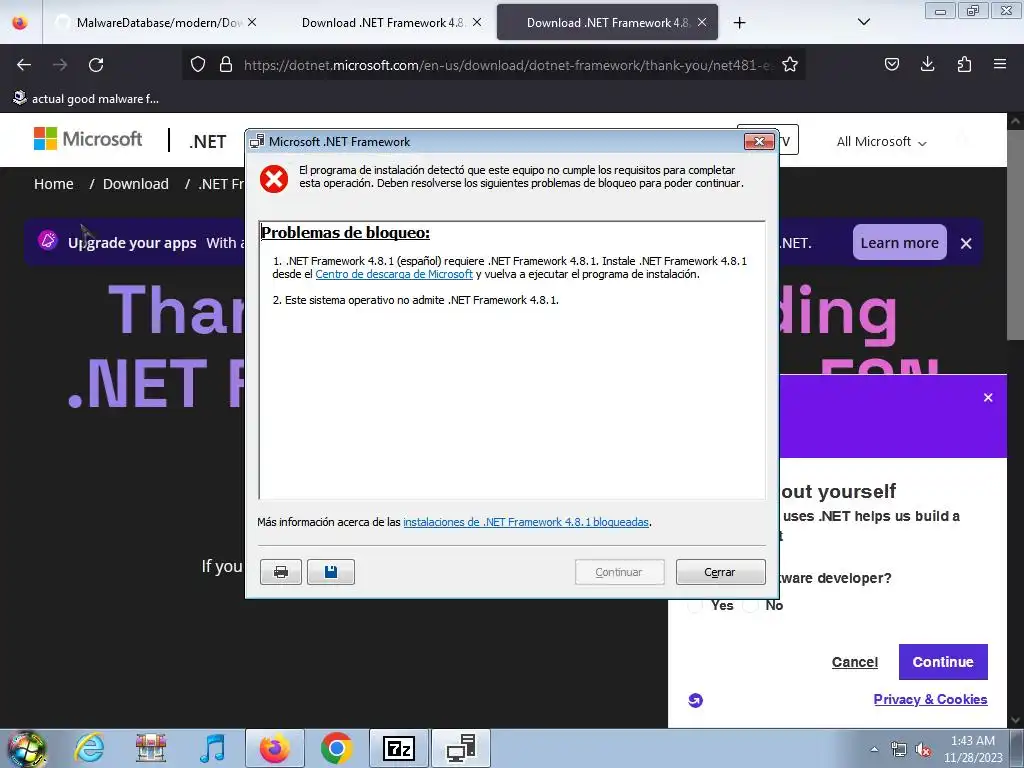The image size is (1024, 768).
Task: Click the page vertical scrollbar thumb
Action: (x=1016, y=236)
